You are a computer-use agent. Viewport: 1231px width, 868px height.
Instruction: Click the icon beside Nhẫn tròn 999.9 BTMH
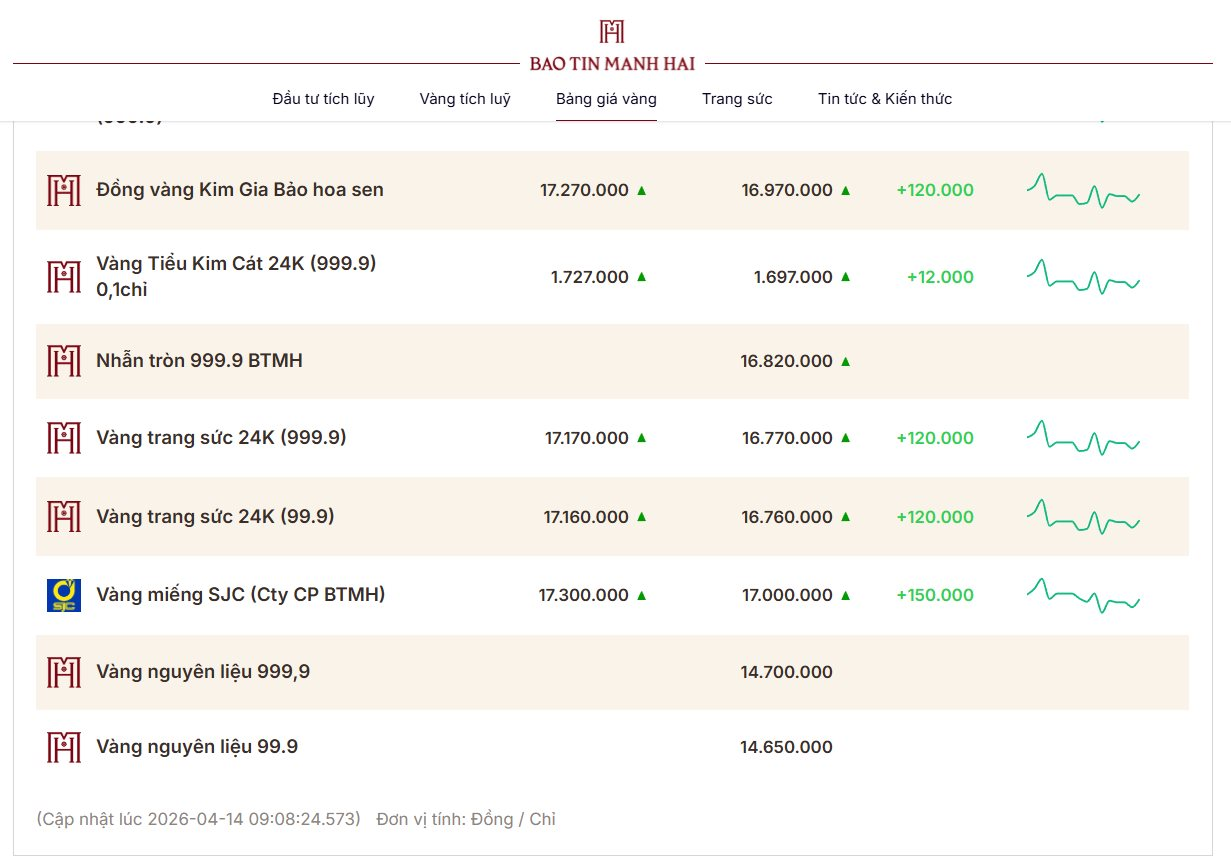point(64,361)
